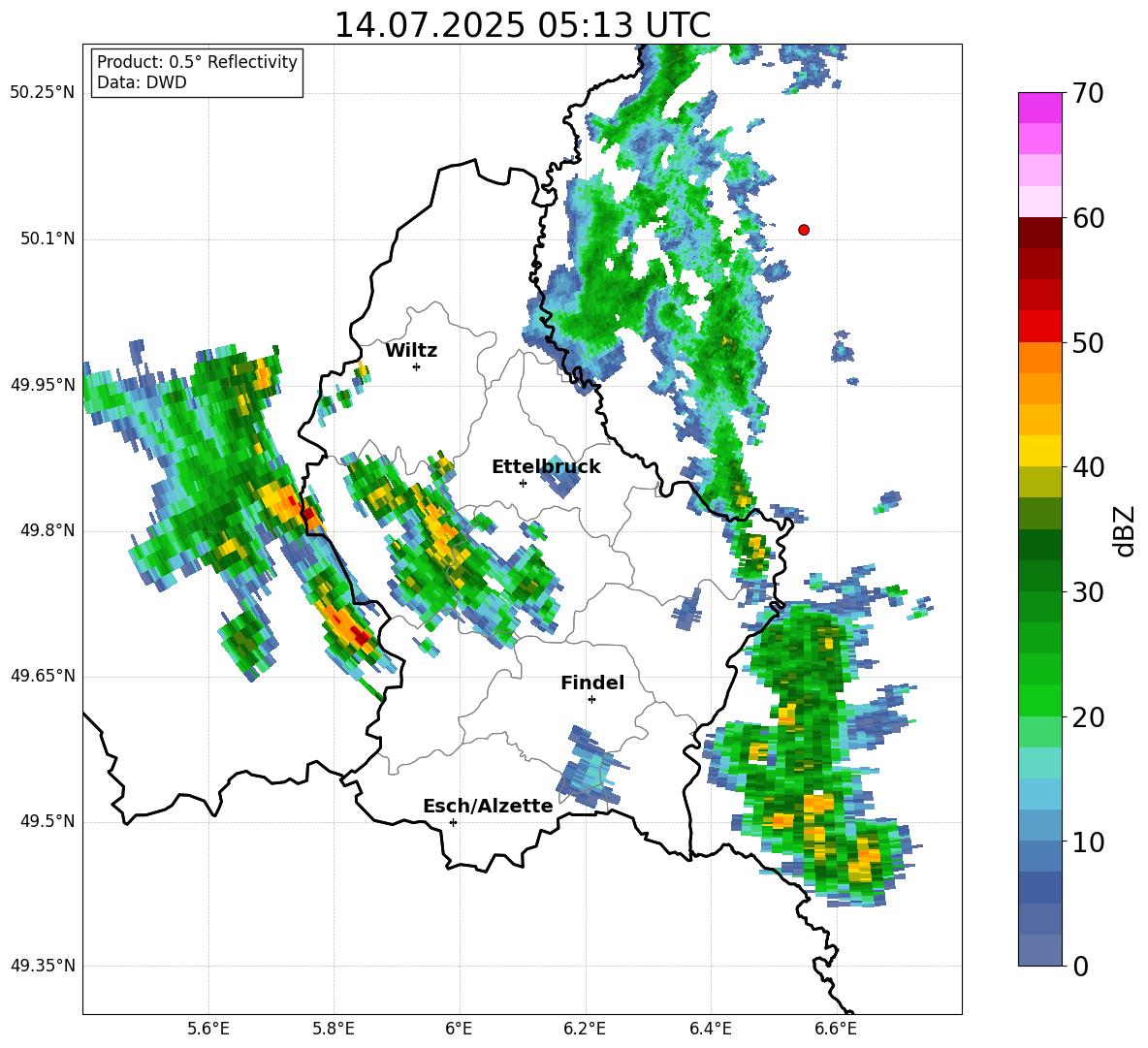Select the Ettelbruck city label
The width and height of the screenshot is (1148, 1048).
pyautogui.click(x=546, y=467)
